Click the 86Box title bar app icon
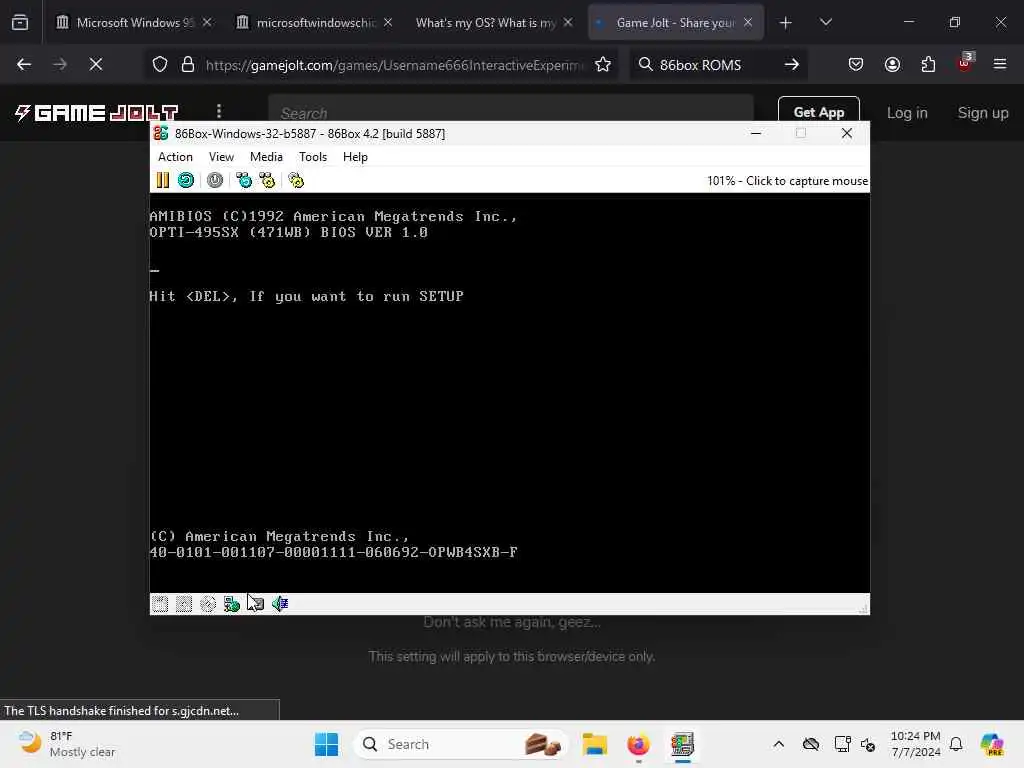The height and width of the screenshot is (768, 1024). click(161, 133)
